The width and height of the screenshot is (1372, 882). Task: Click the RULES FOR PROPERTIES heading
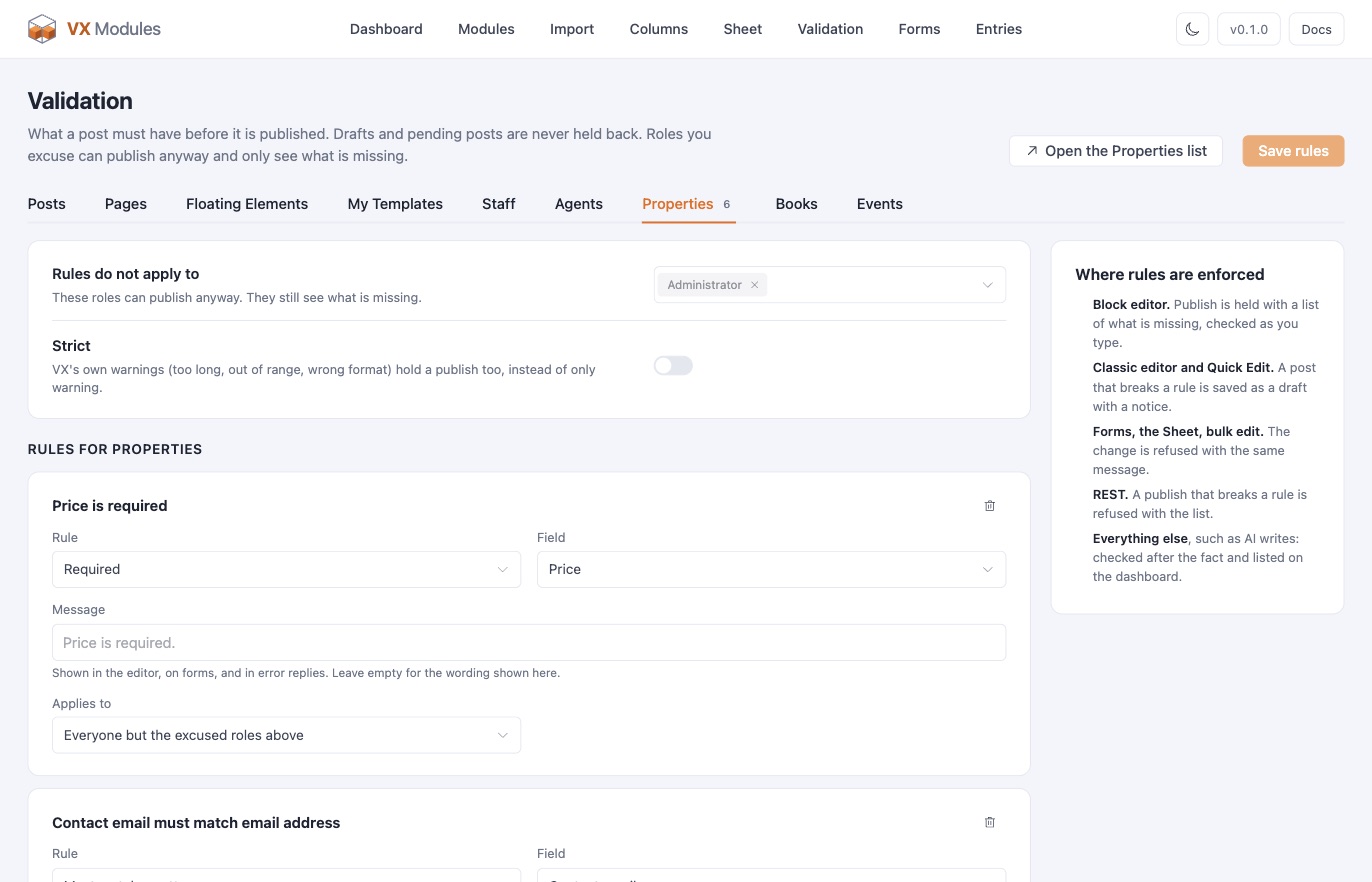115,449
